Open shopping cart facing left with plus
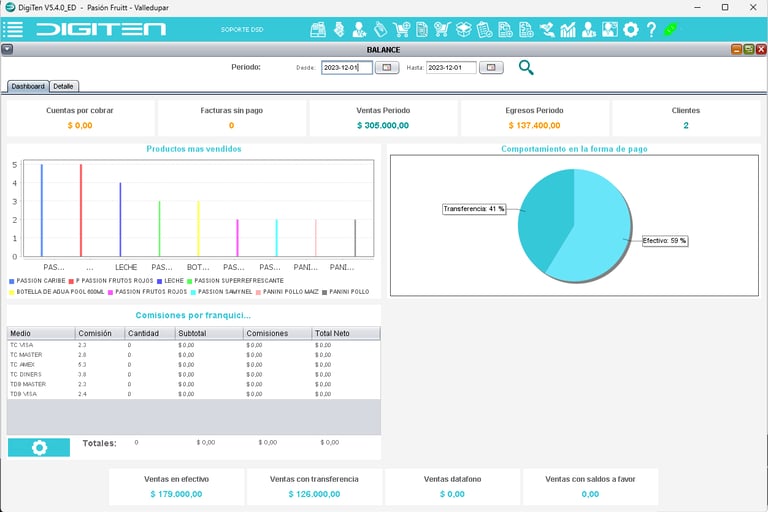 [x=442, y=29]
